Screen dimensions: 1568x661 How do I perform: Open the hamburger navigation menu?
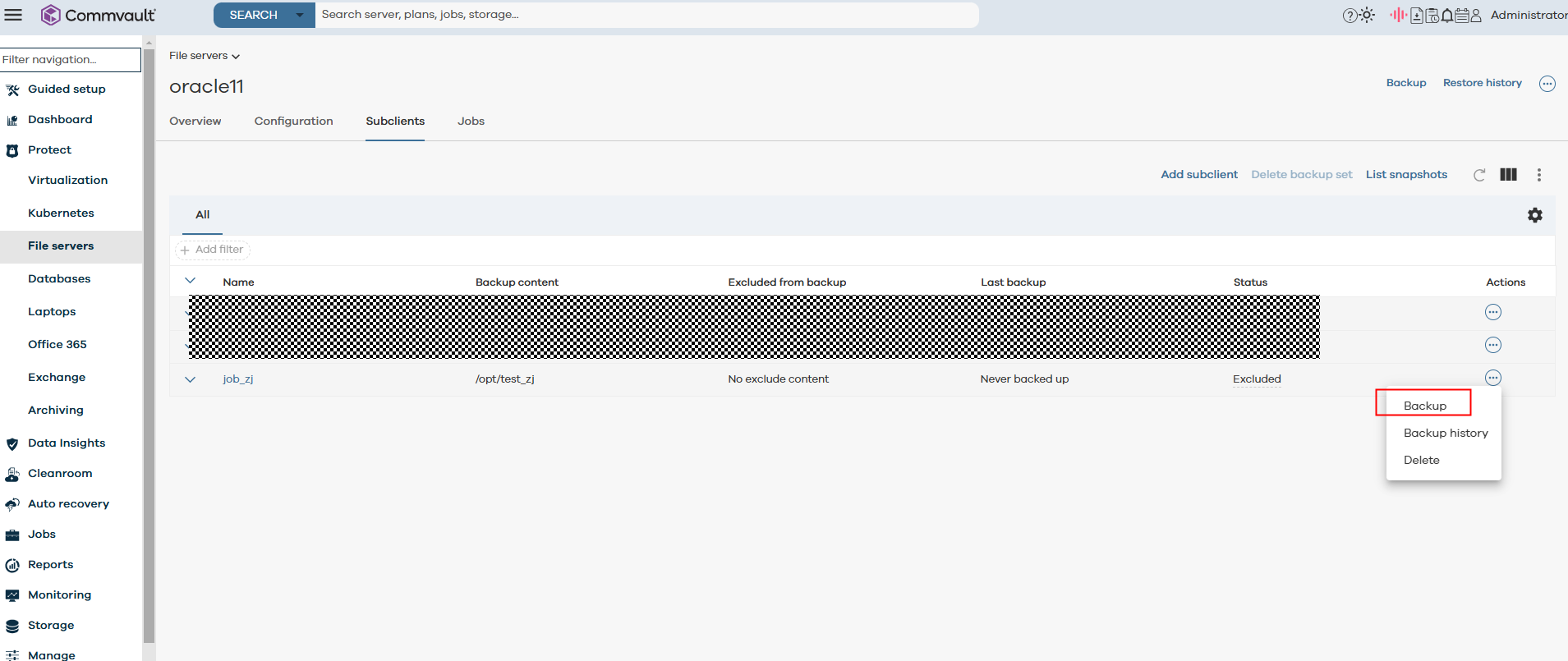13,15
